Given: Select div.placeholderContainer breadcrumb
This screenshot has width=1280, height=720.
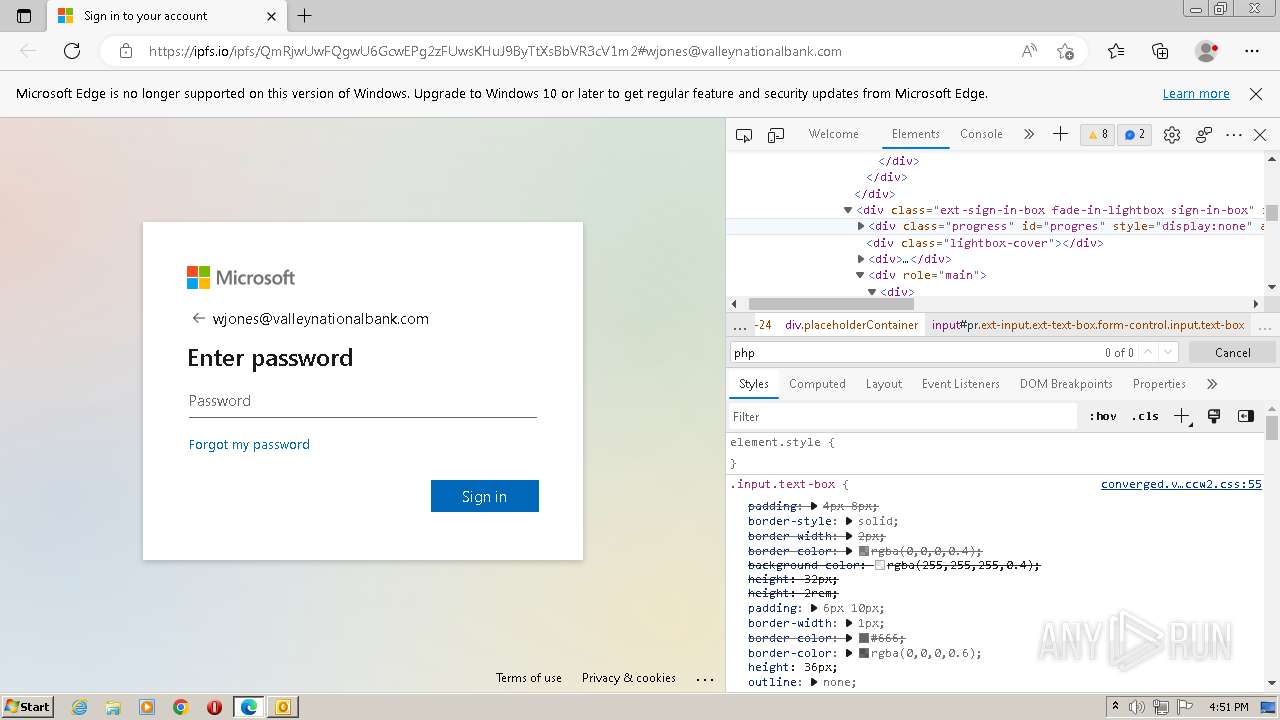Looking at the screenshot, I should coord(851,325).
